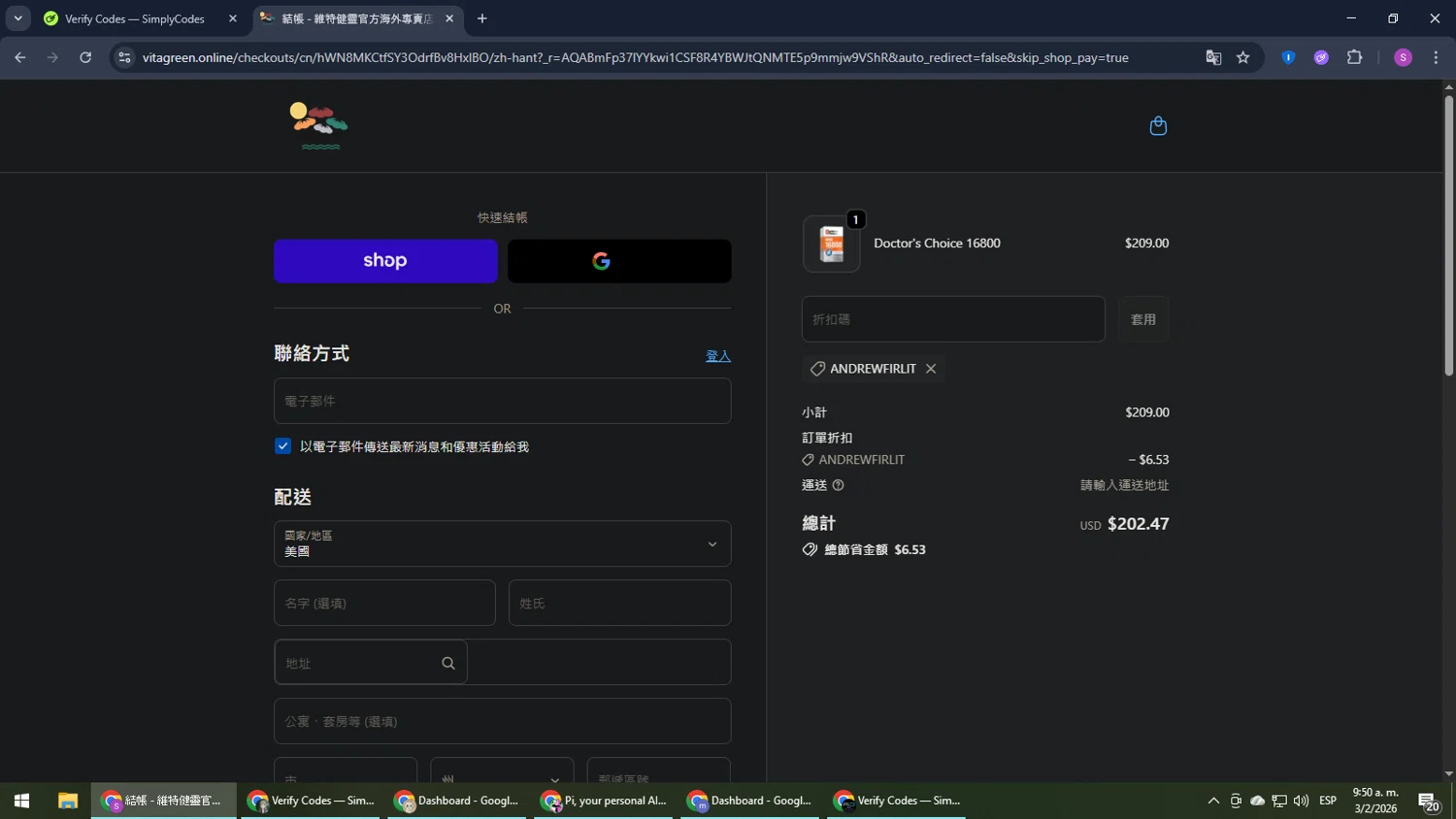Open the notification center icon
Image resolution: width=1456 pixels, height=819 pixels.
(x=1429, y=802)
